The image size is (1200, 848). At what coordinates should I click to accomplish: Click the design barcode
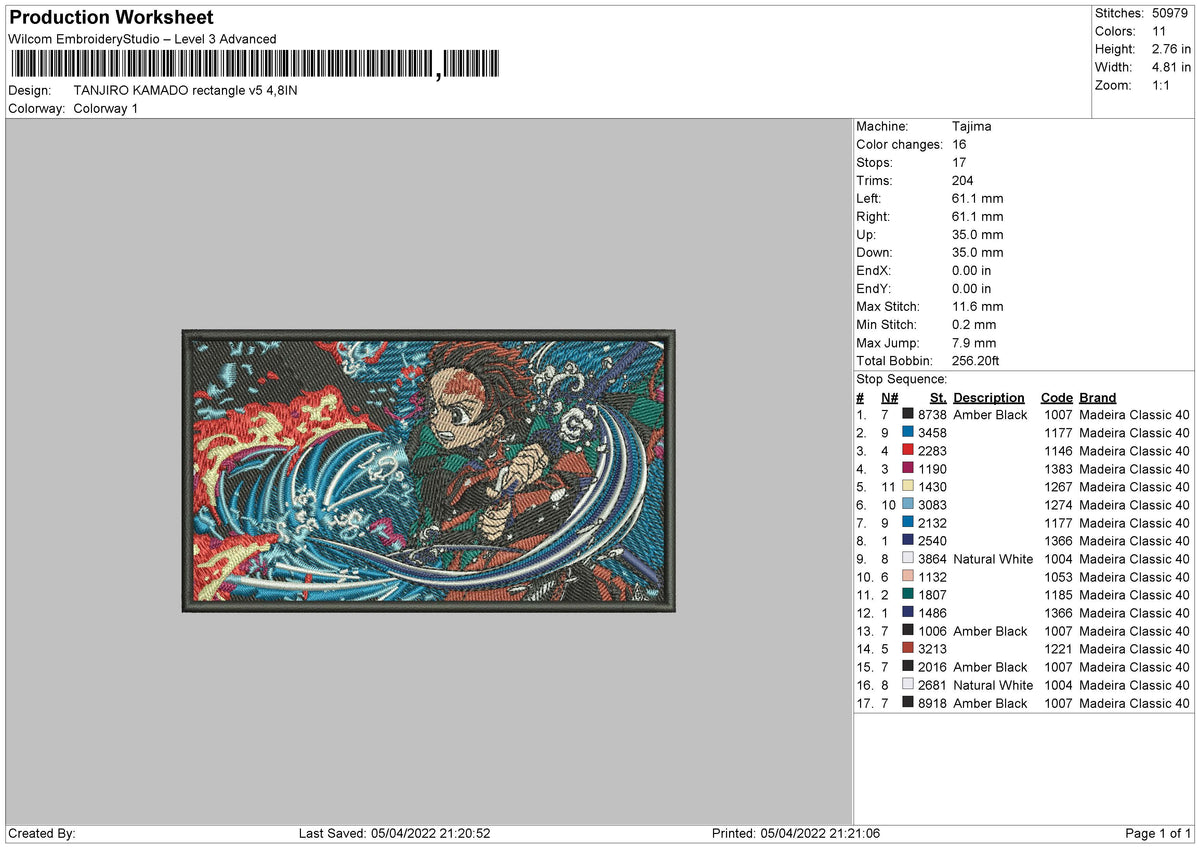(x=250, y=64)
